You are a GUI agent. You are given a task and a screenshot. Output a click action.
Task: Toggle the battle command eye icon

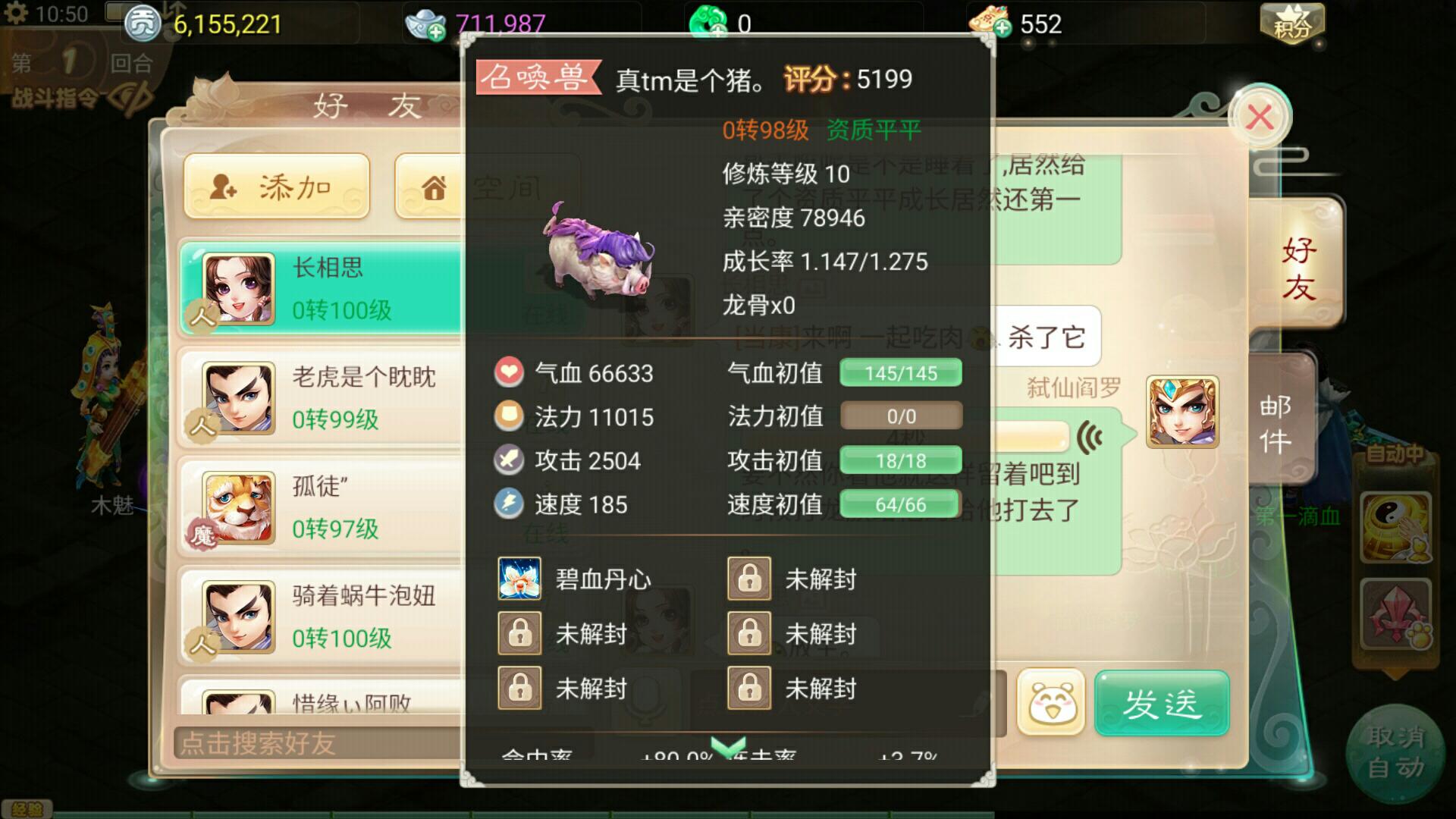pyautogui.click(x=130, y=99)
